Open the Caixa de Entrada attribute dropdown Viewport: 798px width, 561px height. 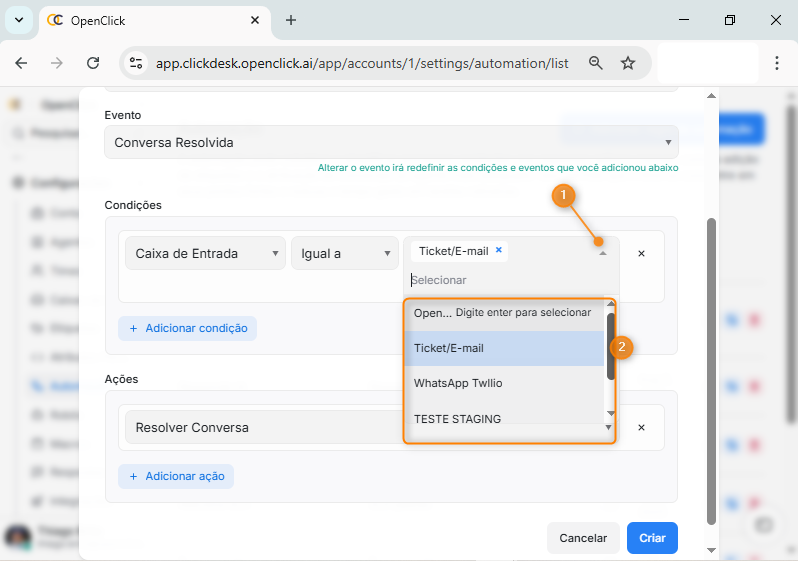pyautogui.click(x=205, y=254)
